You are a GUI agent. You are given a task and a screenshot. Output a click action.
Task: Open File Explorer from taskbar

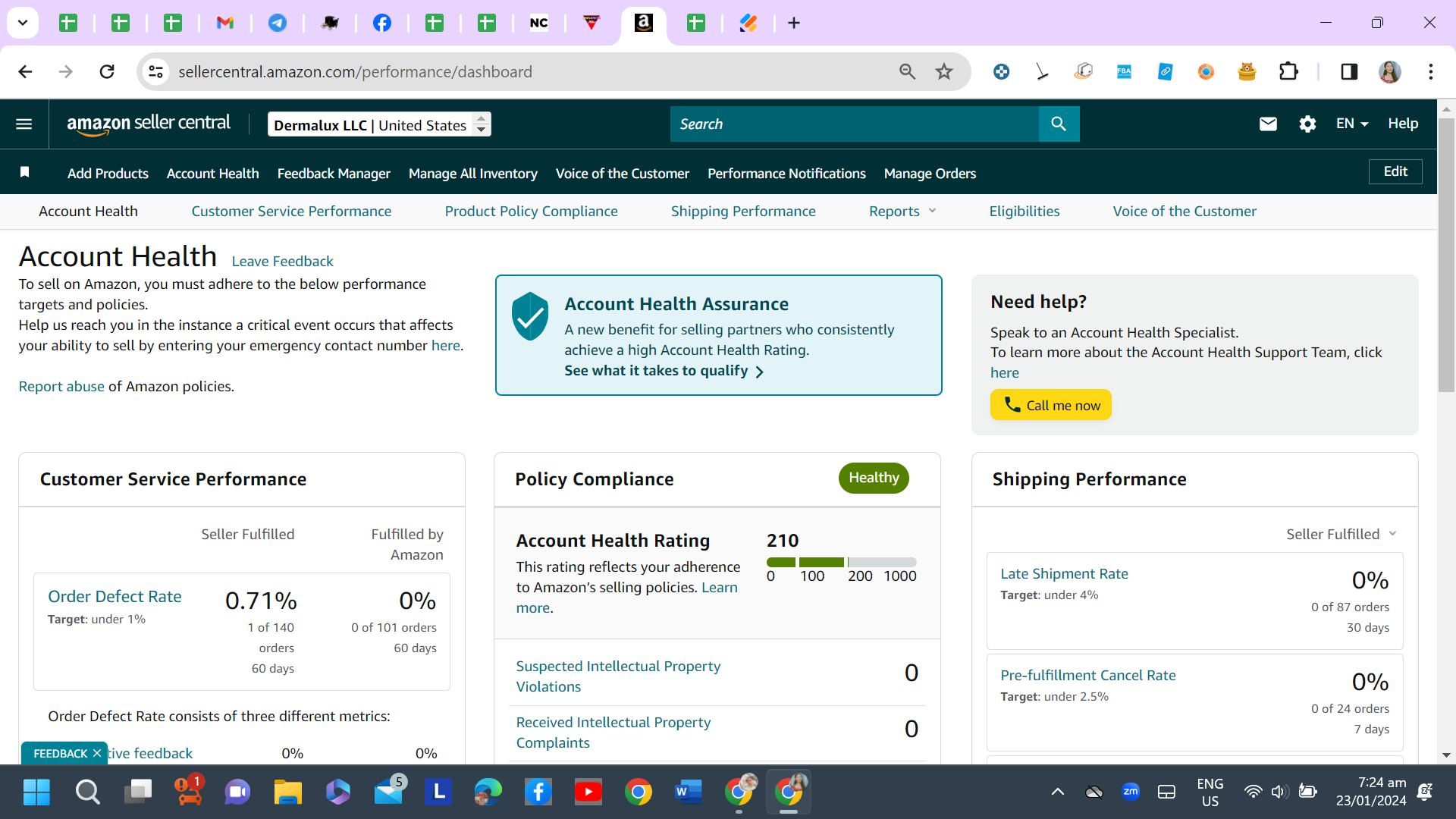tap(288, 792)
